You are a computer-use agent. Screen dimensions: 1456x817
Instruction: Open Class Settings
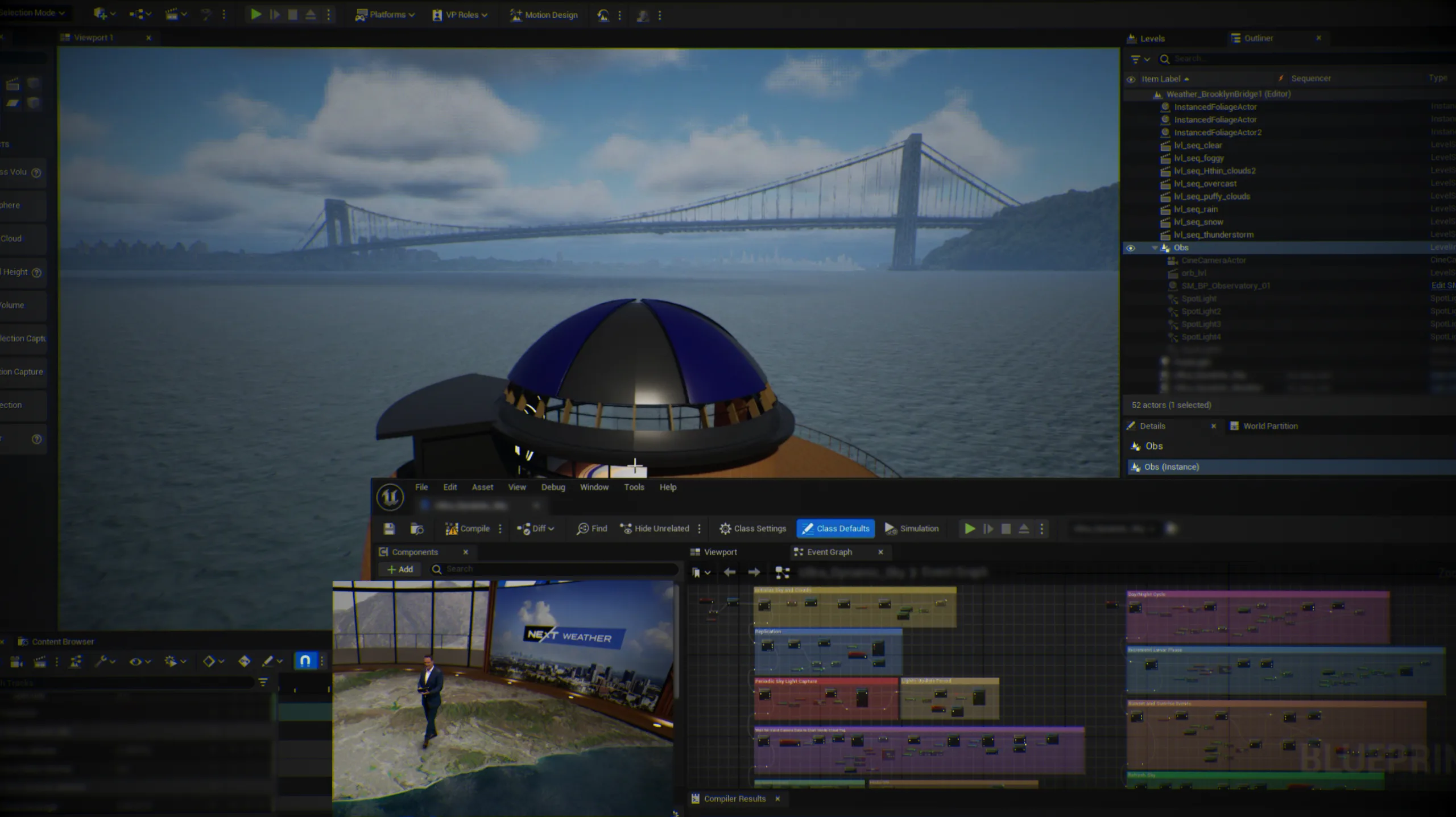click(752, 529)
